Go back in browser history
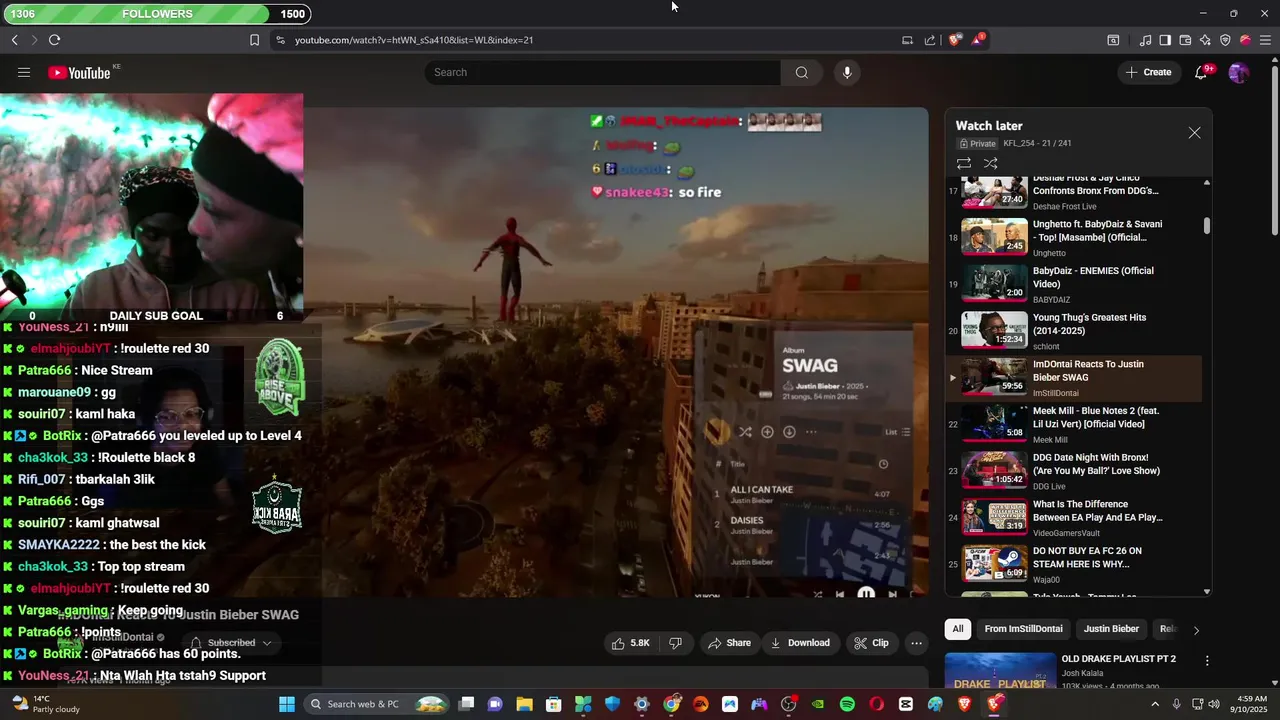Screen dimensions: 1280x720 [x=14, y=40]
